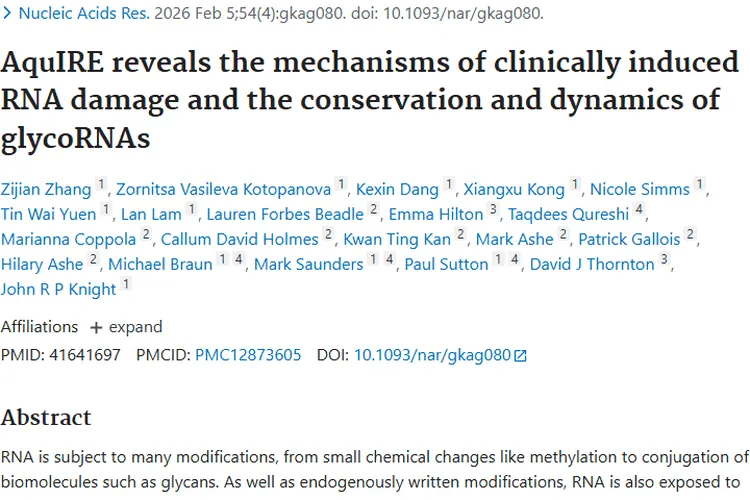Click the external link icon beside DOI
This screenshot has height=500, width=750.
click(520, 355)
